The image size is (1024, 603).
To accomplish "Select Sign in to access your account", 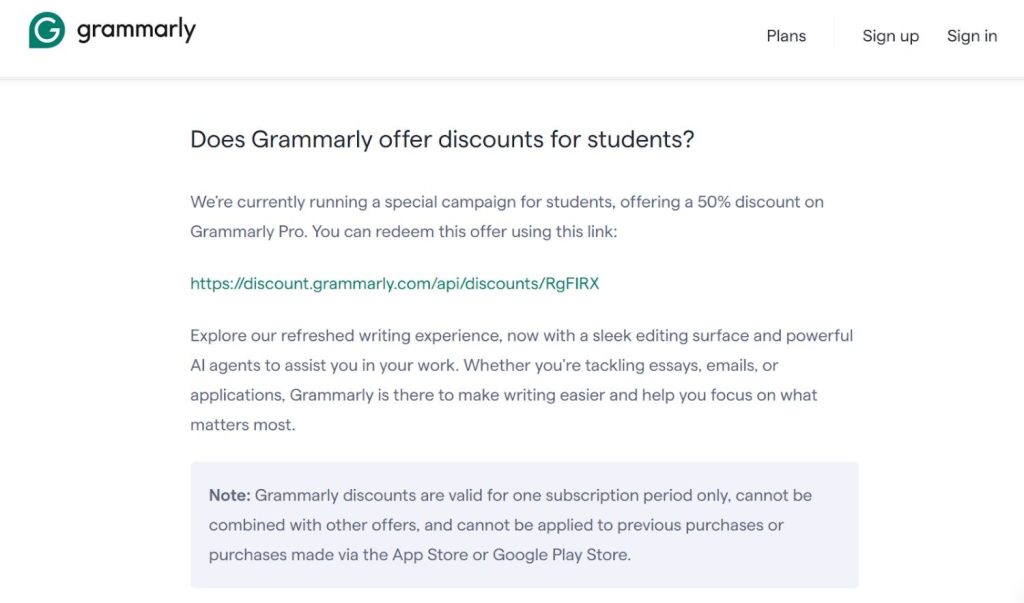I will coord(971,35).
